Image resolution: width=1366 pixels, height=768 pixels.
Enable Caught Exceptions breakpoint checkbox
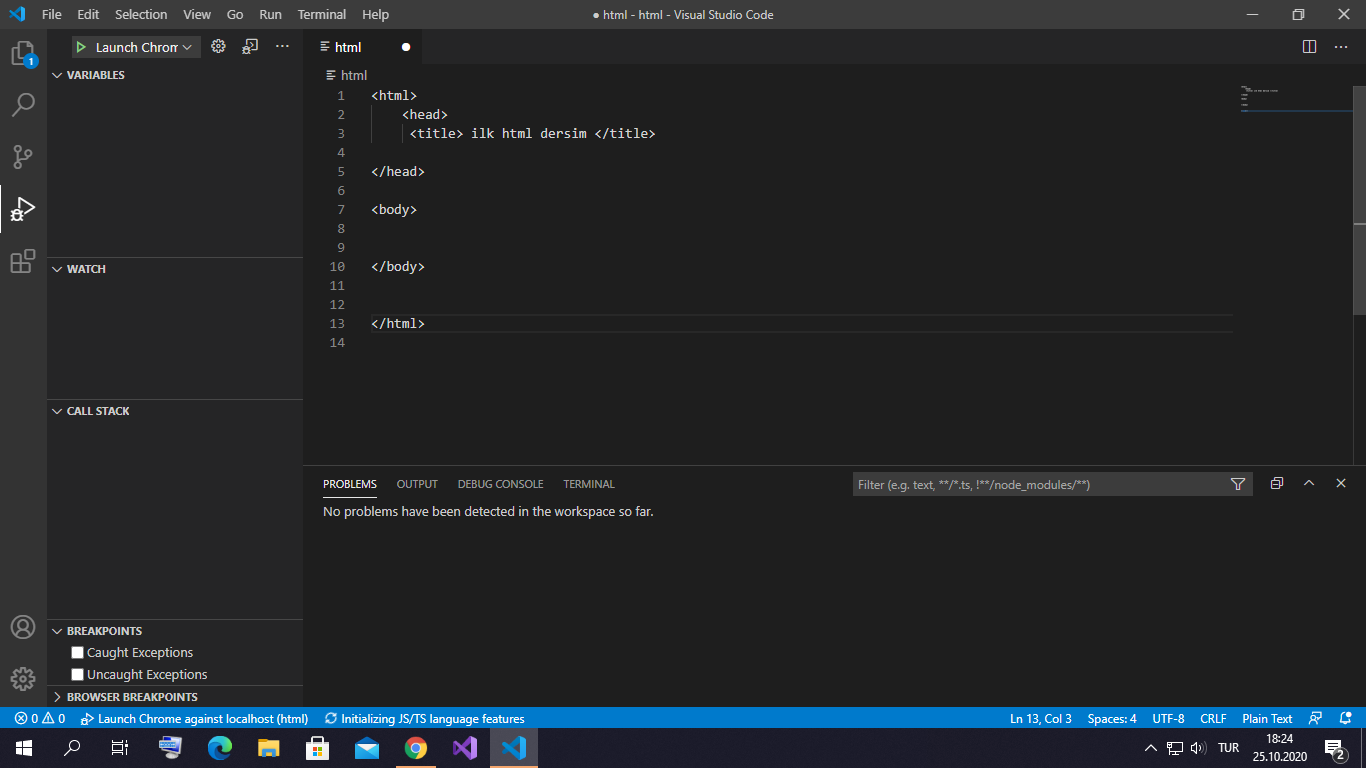[x=77, y=653]
